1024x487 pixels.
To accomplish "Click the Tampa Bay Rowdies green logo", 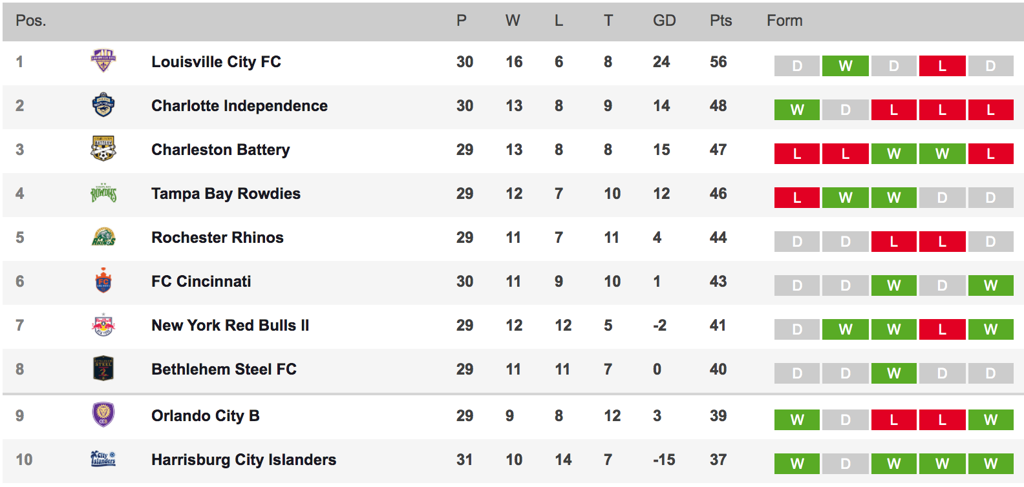I will pos(103,194).
